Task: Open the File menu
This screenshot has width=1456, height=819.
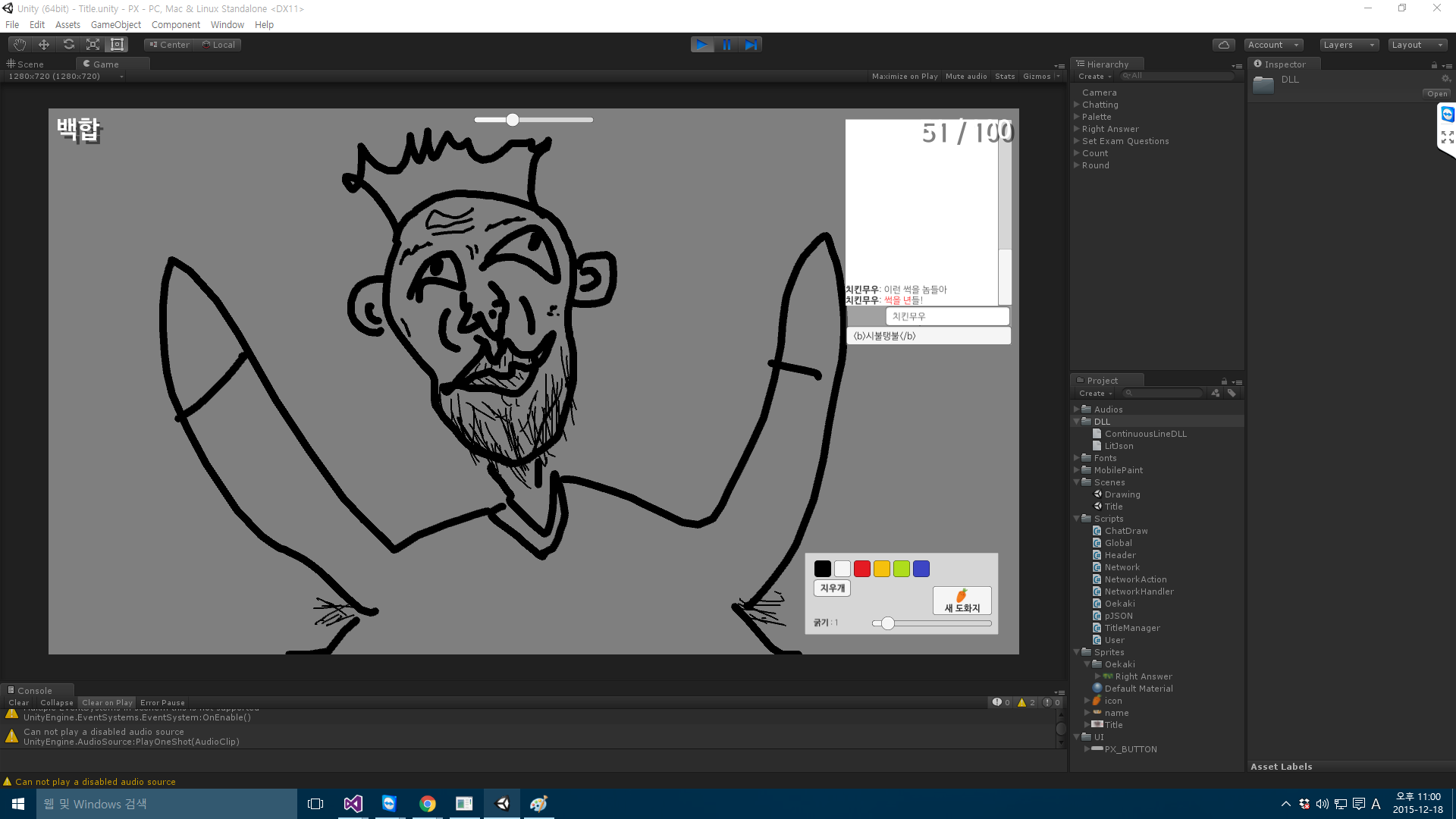Action: point(12,25)
